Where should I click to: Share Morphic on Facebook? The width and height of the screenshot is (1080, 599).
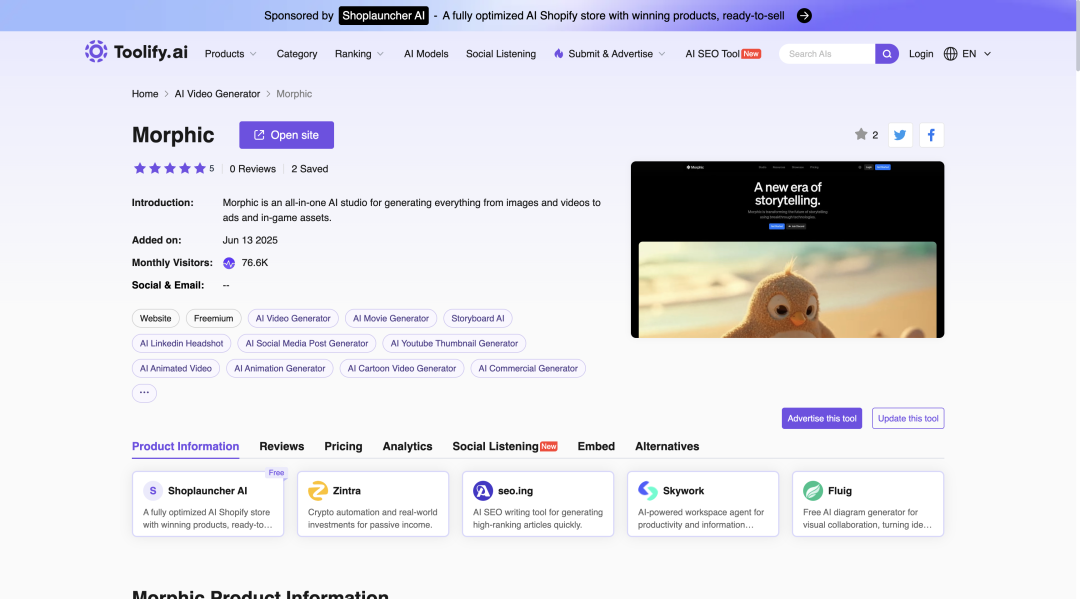point(931,135)
